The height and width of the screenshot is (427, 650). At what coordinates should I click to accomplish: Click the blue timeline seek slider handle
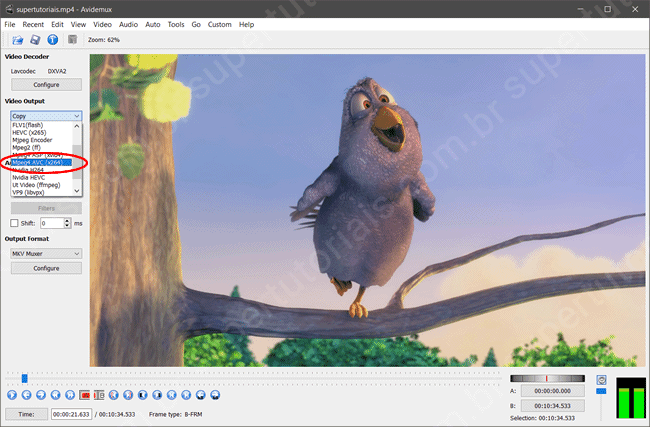click(x=24, y=378)
